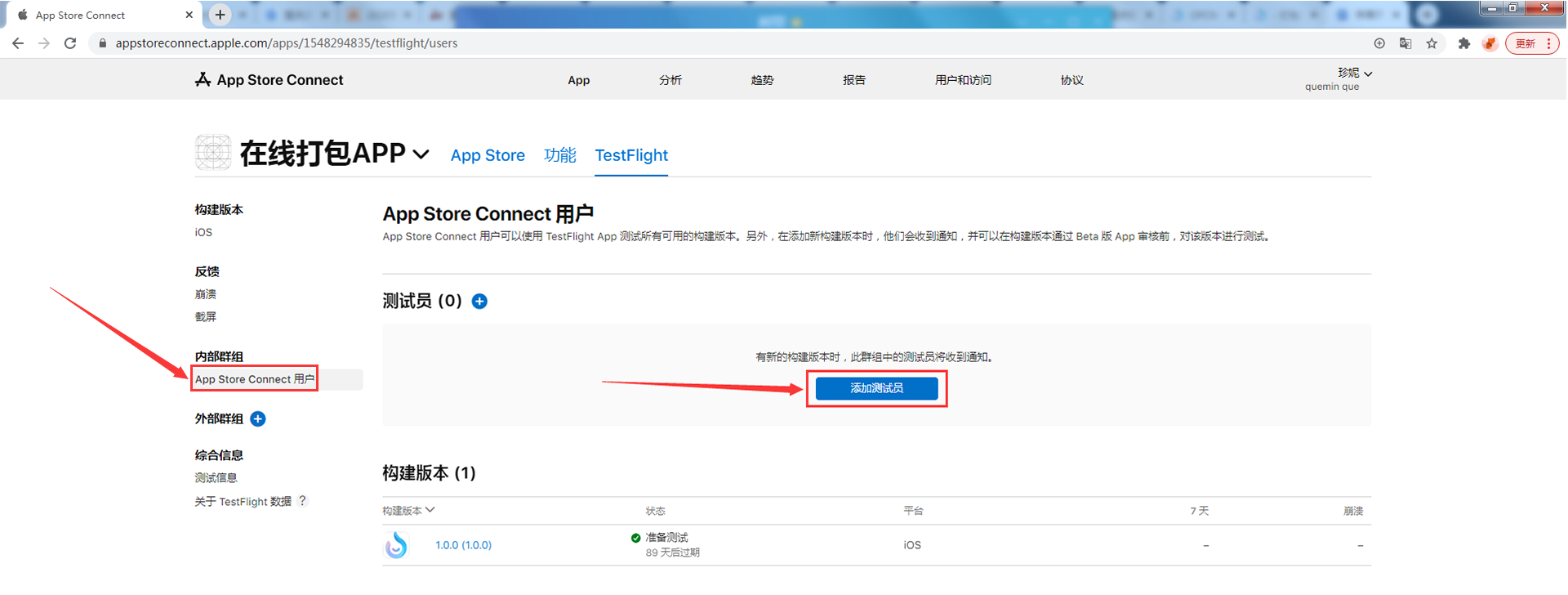The width and height of the screenshot is (1568, 595).
Task: Click the build 1.0.0 app icon
Action: click(x=396, y=545)
